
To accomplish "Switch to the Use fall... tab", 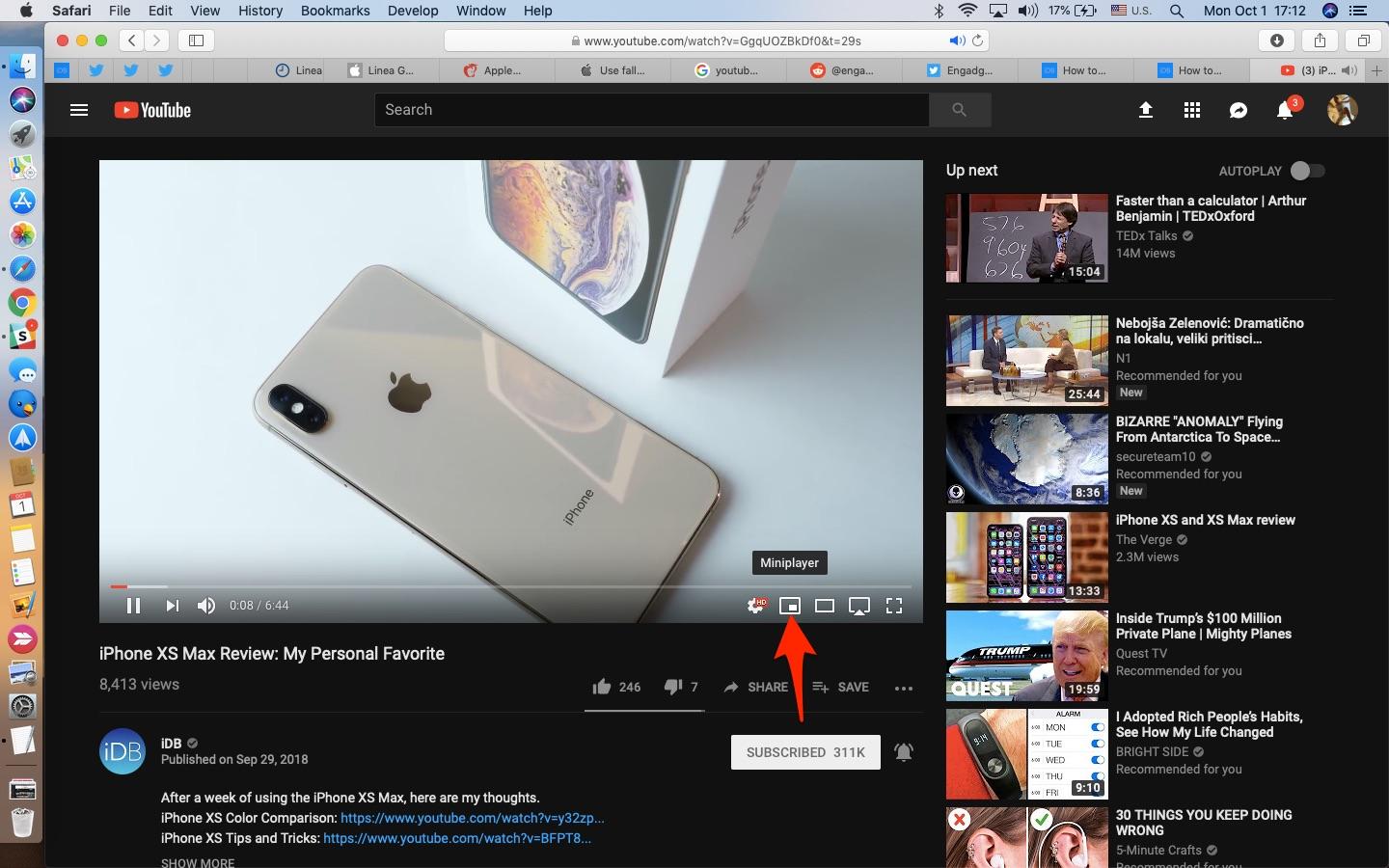I will (x=613, y=70).
